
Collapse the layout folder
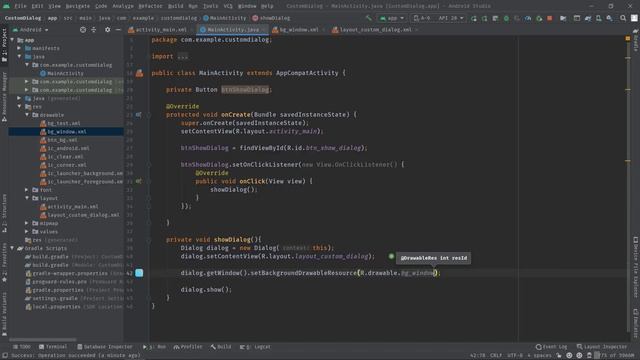click(x=27, y=198)
